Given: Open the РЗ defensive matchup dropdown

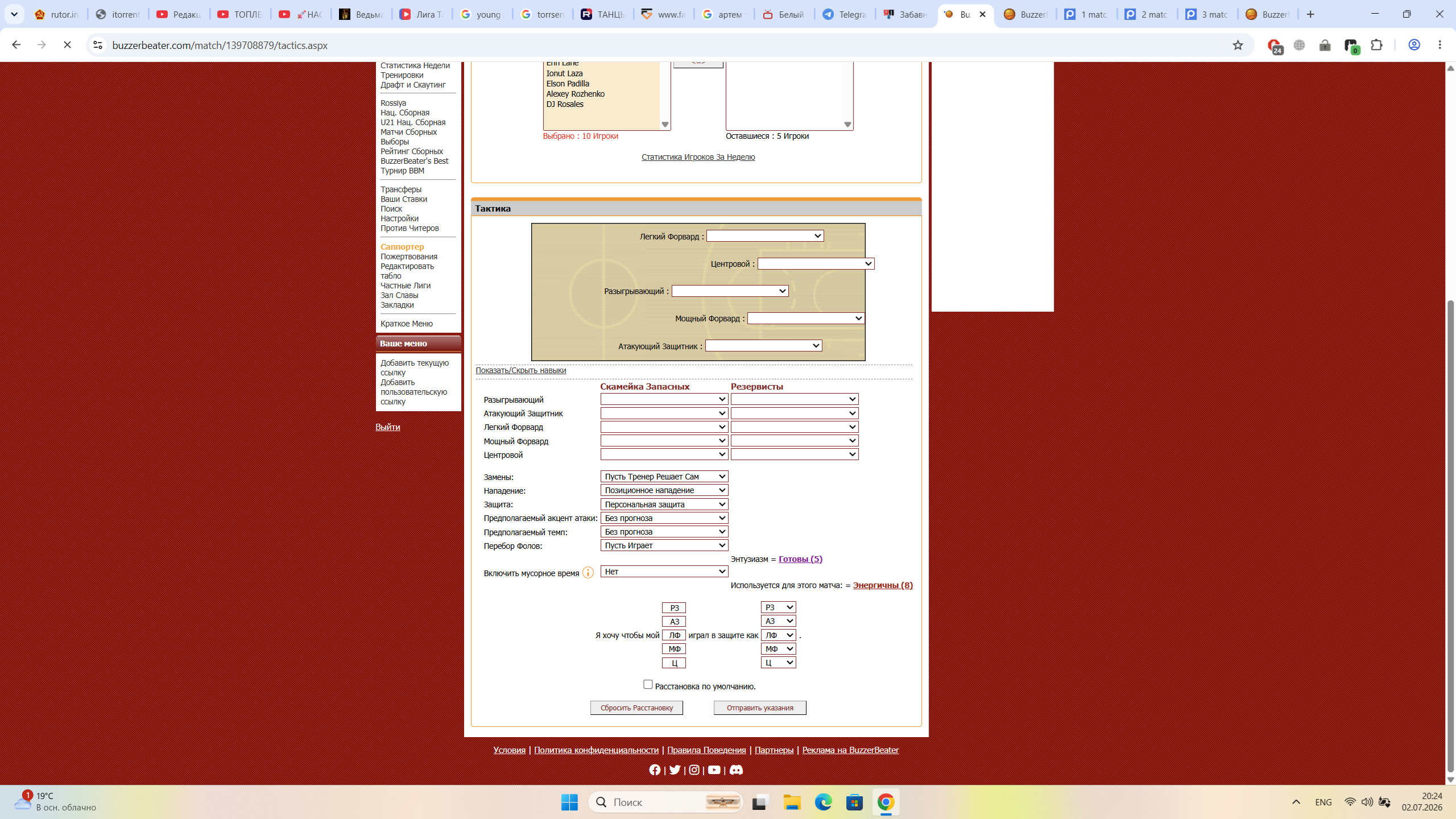Looking at the screenshot, I should click(x=778, y=607).
